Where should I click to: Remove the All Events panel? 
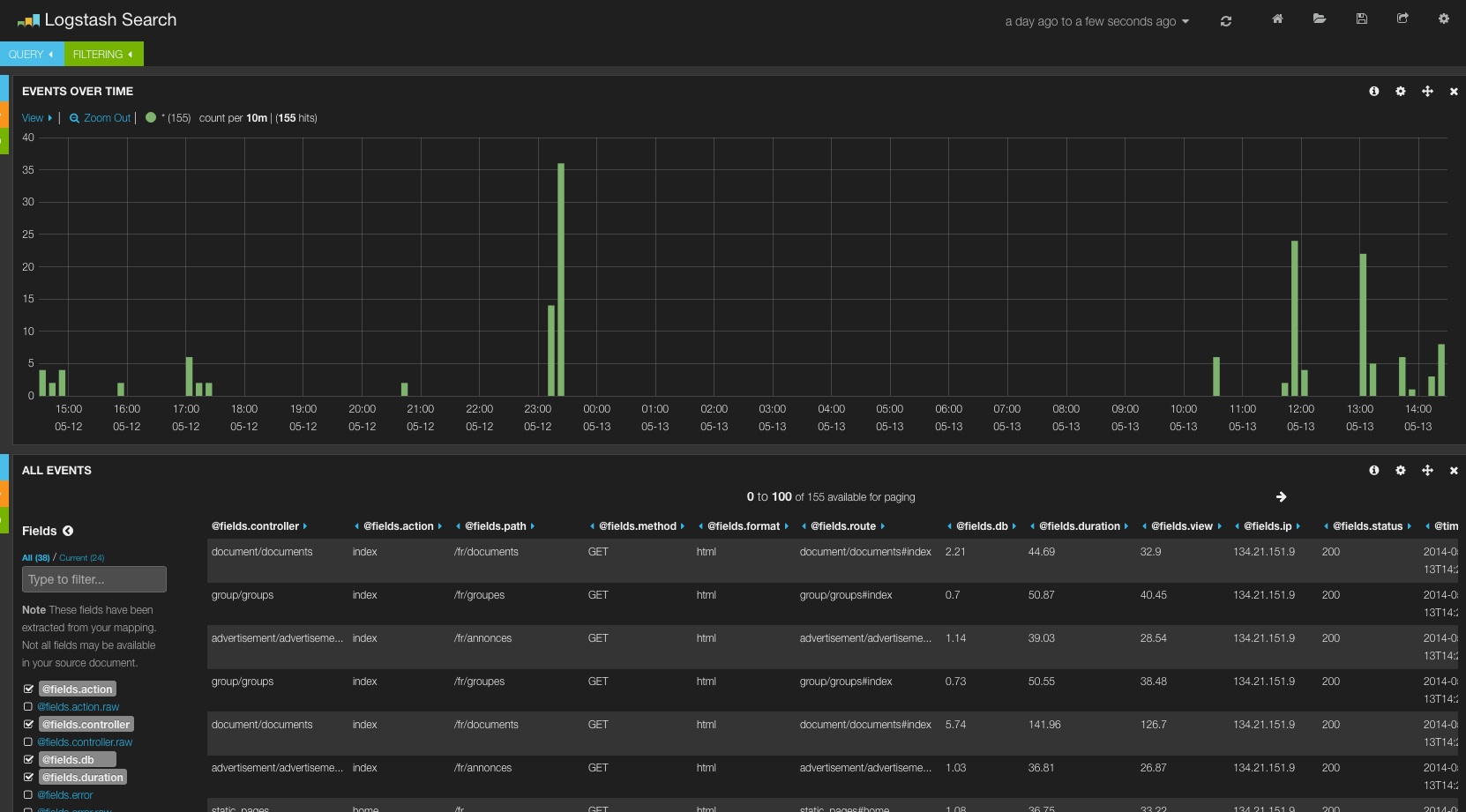[1454, 471]
